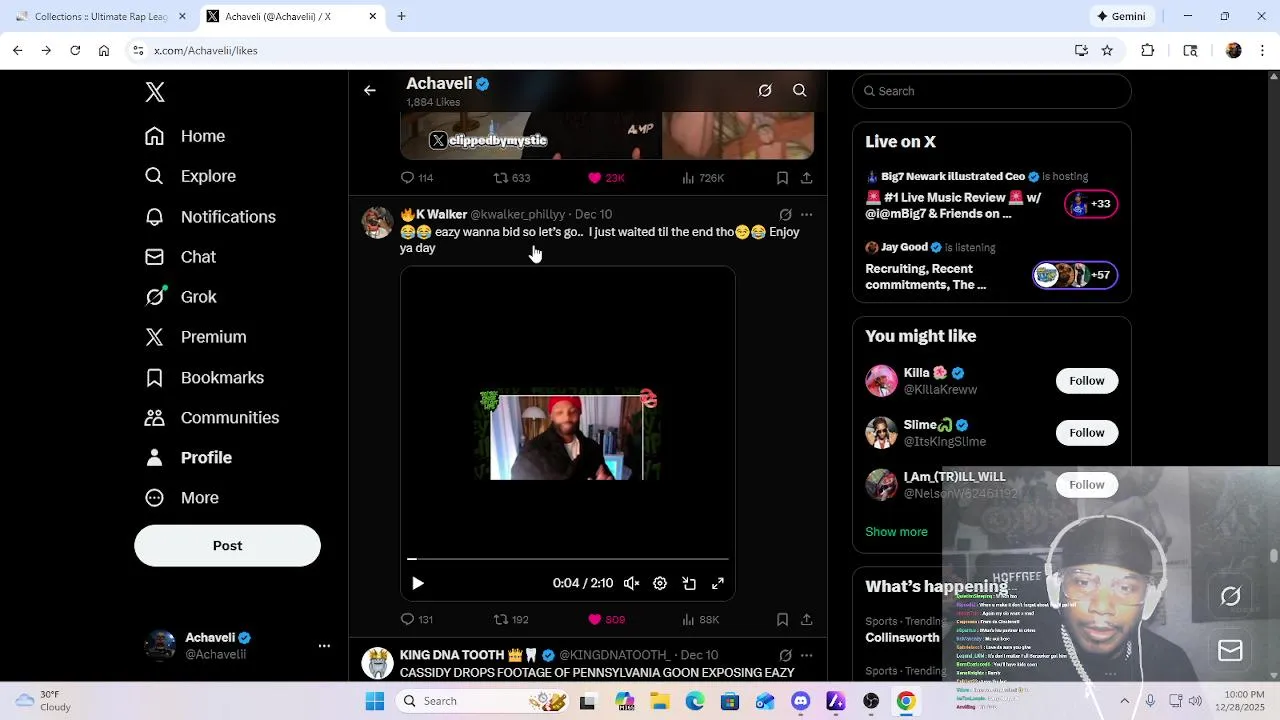Open video settings gear on K Walker's video
Image resolution: width=1280 pixels, height=720 pixels.
660,584
